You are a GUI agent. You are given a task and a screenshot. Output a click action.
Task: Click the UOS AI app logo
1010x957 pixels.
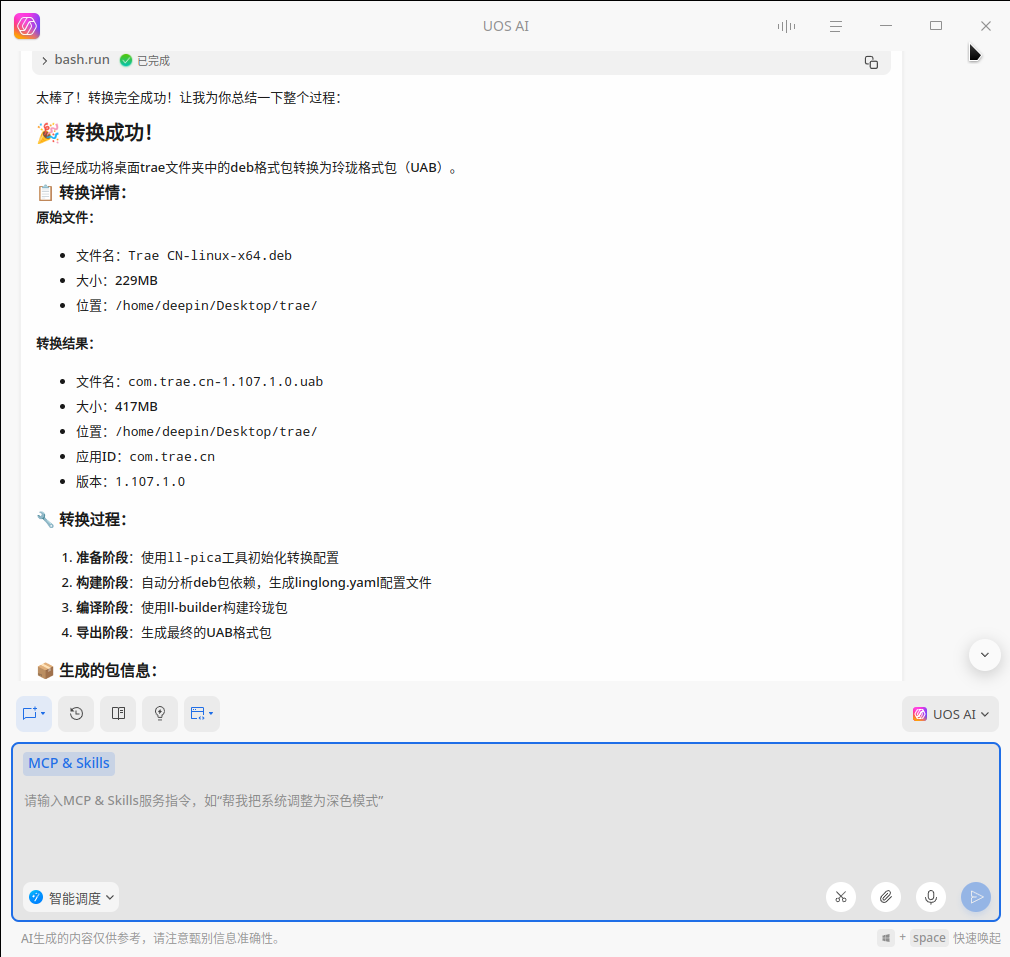tap(27, 26)
